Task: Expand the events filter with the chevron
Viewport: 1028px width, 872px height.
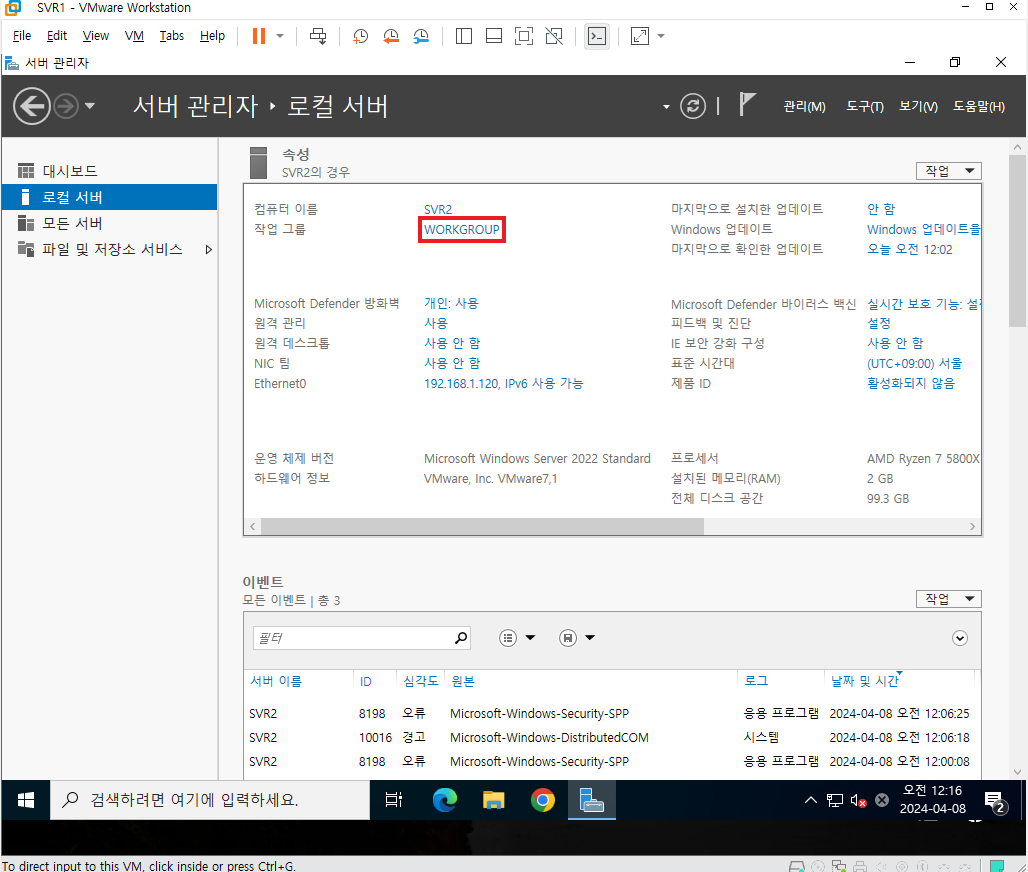Action: click(960, 638)
